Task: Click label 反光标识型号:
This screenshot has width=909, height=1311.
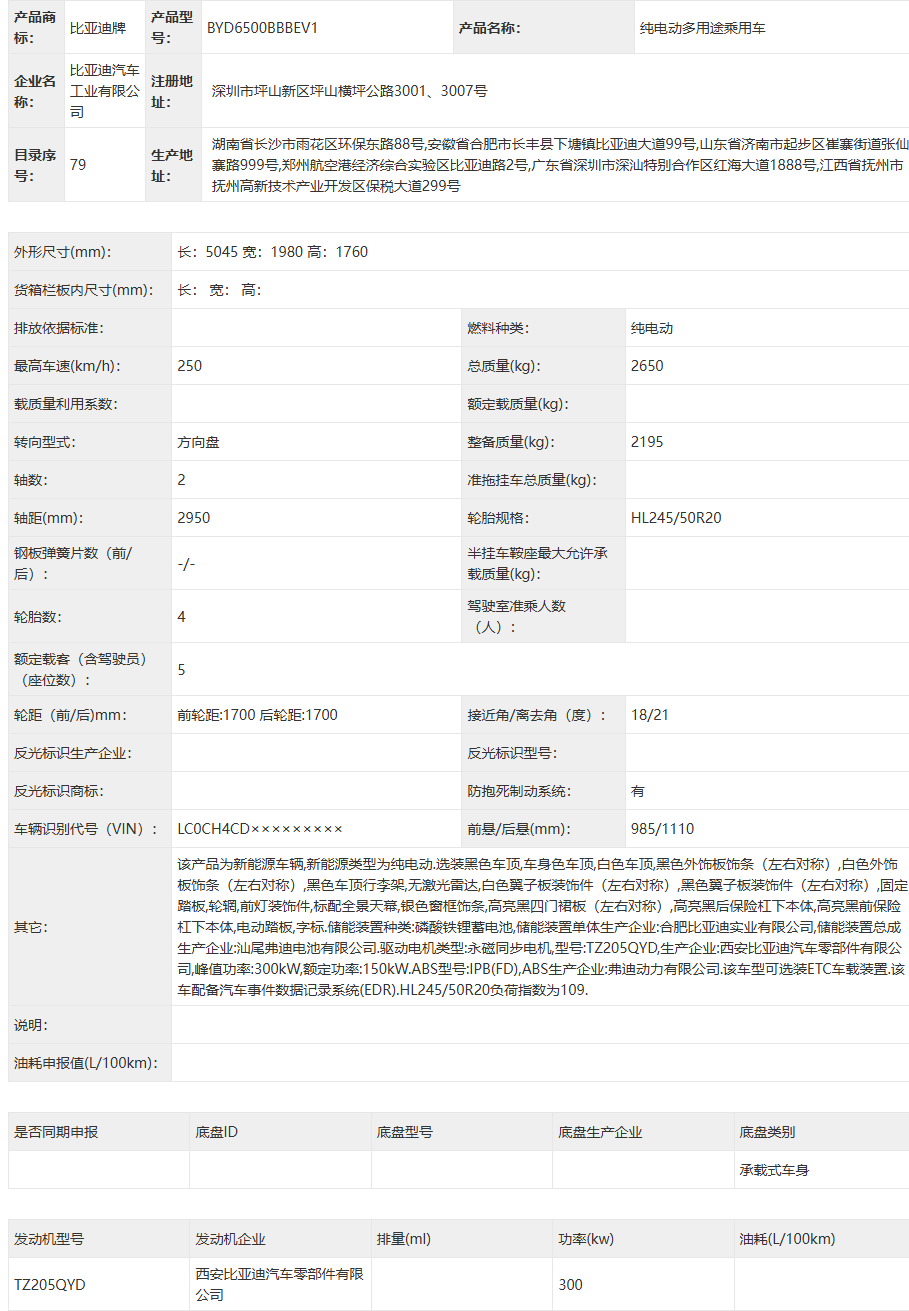Action: point(513,753)
